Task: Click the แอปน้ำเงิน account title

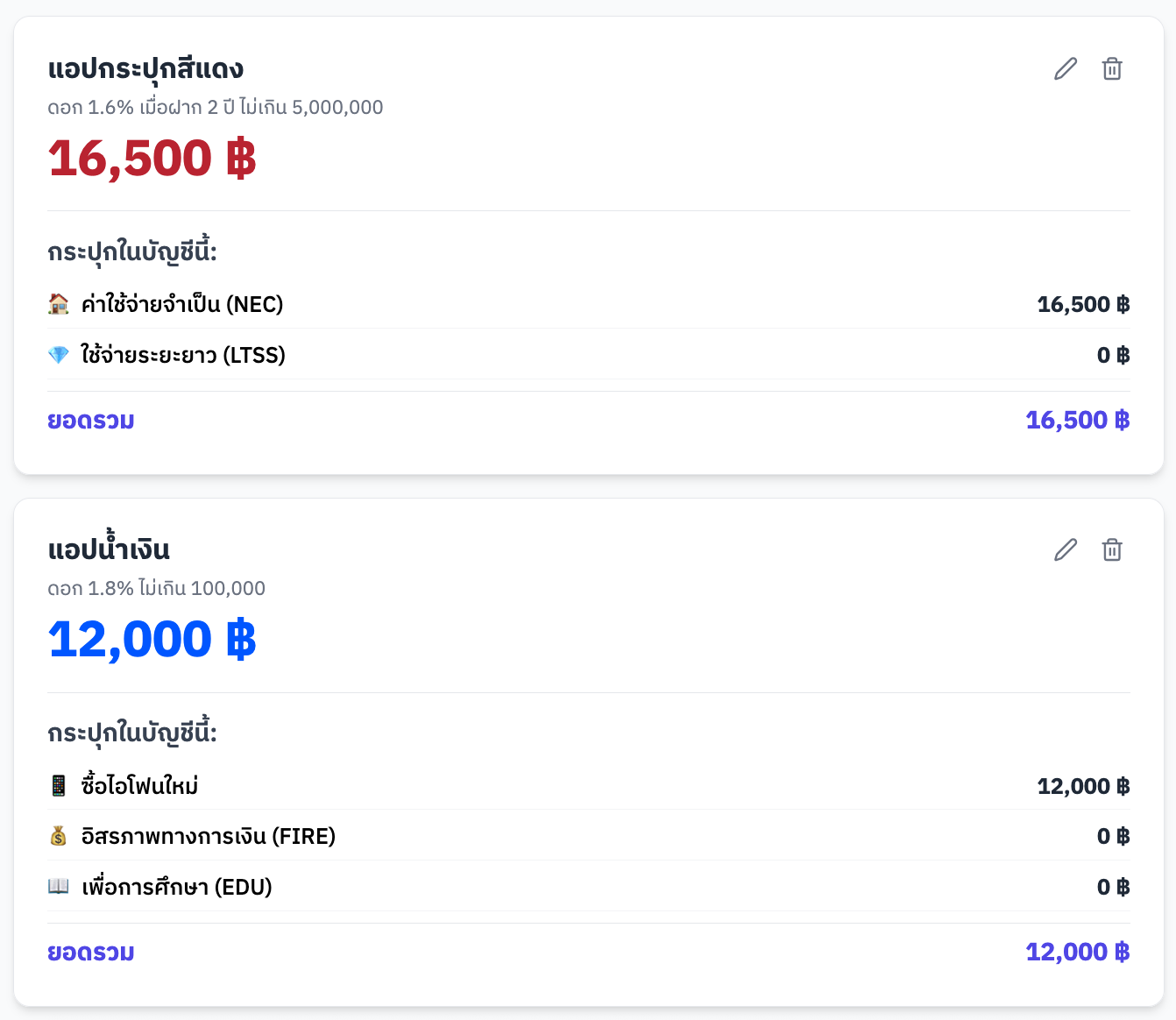Action: pyautogui.click(x=109, y=549)
